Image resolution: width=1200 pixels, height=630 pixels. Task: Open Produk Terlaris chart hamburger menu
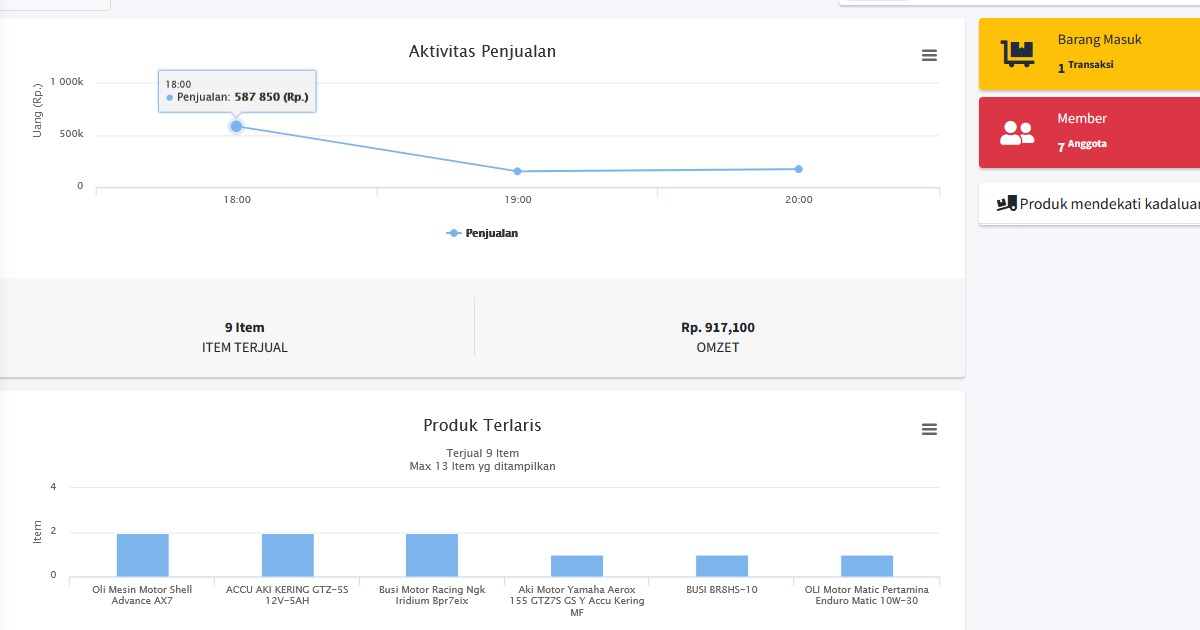coord(929,430)
